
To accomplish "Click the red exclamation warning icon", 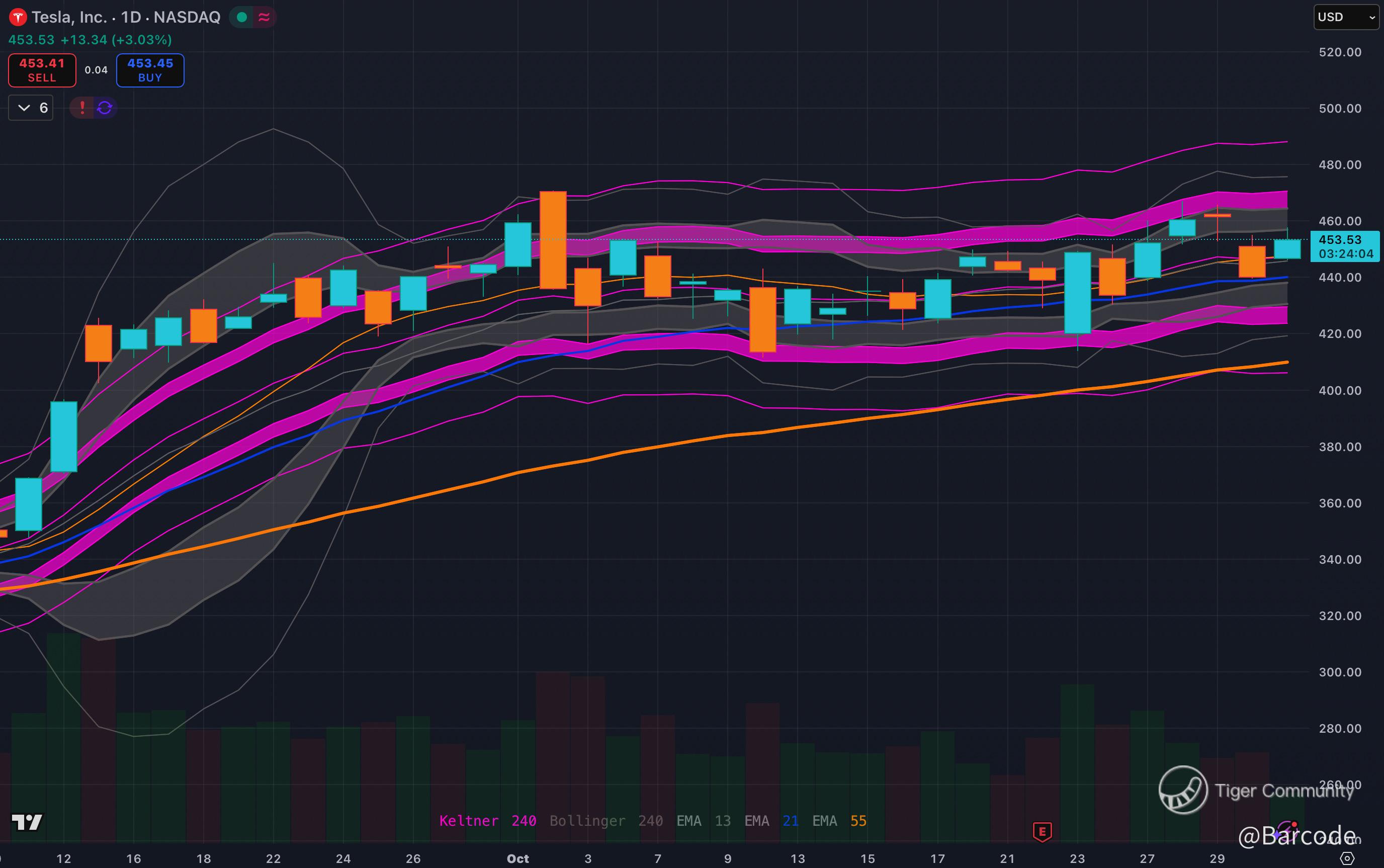I will point(82,108).
